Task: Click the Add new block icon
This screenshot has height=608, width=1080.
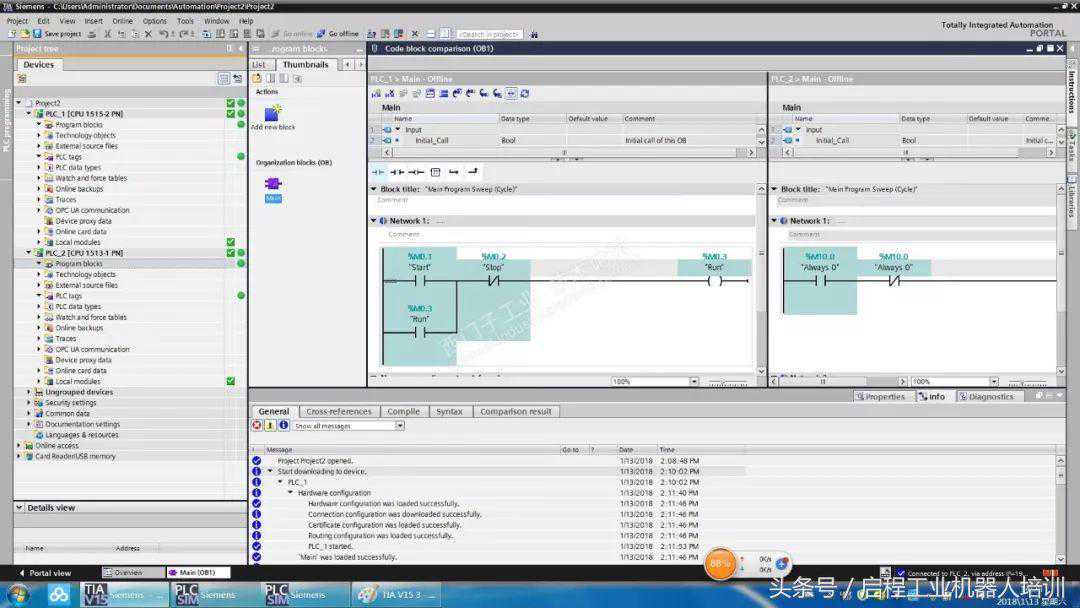Action: pos(272,113)
